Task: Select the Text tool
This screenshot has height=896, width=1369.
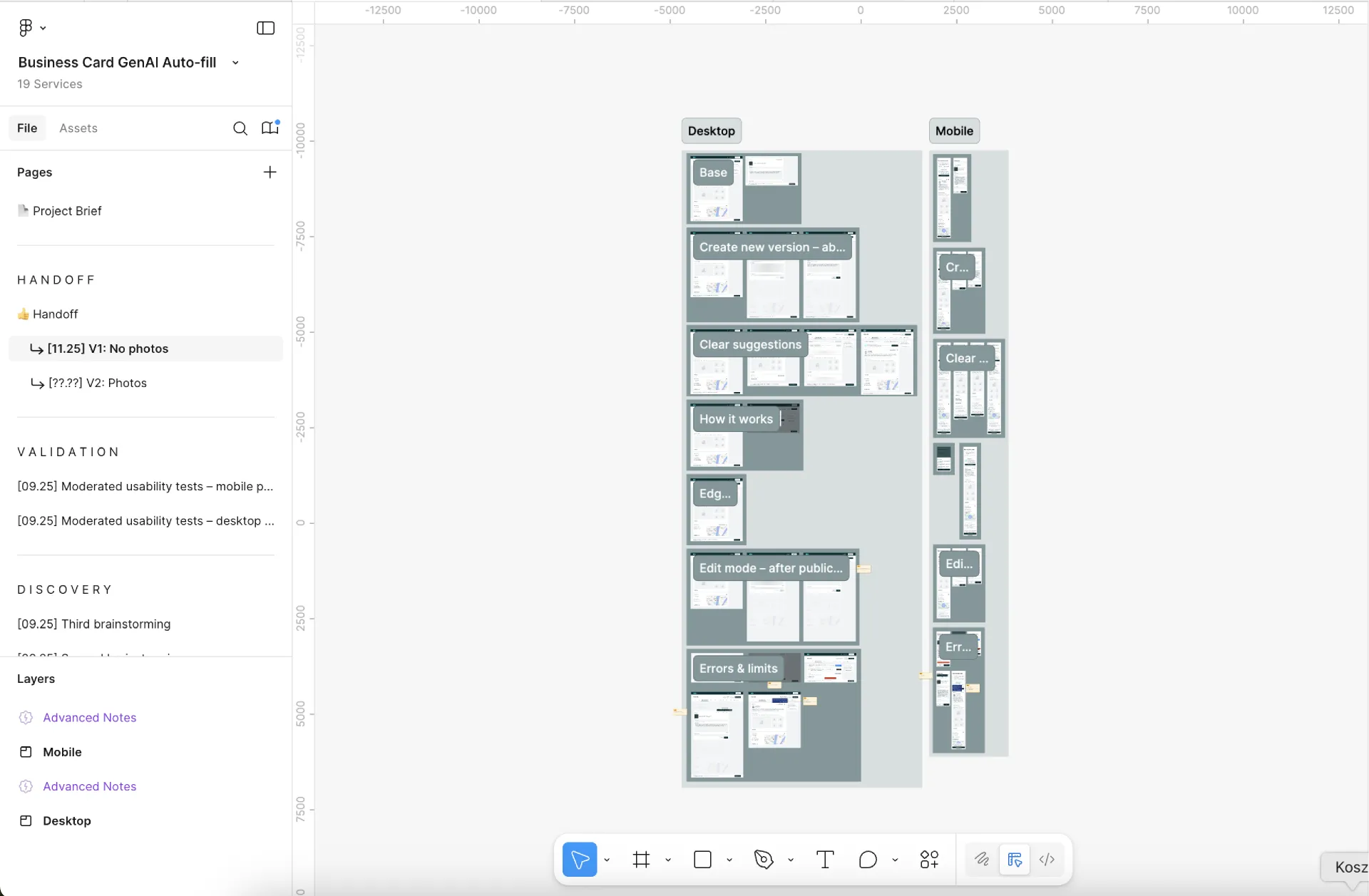Action: point(825,860)
